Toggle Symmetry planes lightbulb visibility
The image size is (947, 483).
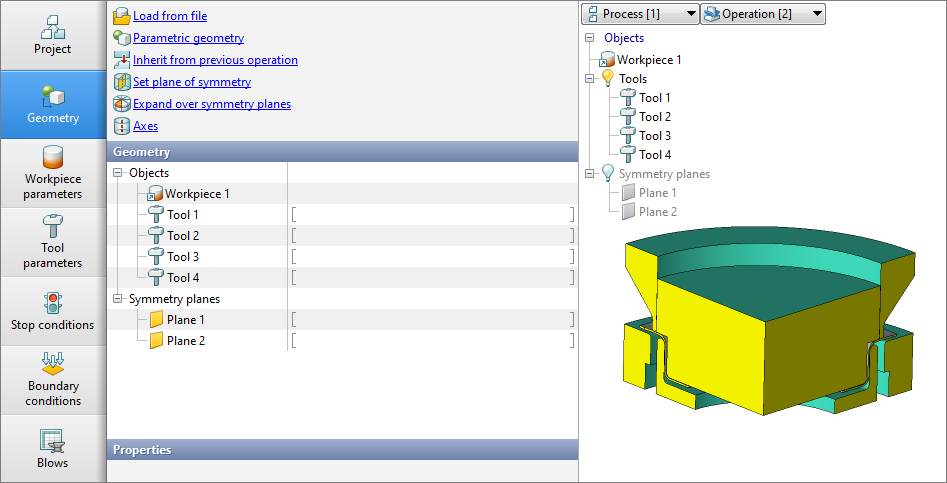pyautogui.click(x=607, y=173)
